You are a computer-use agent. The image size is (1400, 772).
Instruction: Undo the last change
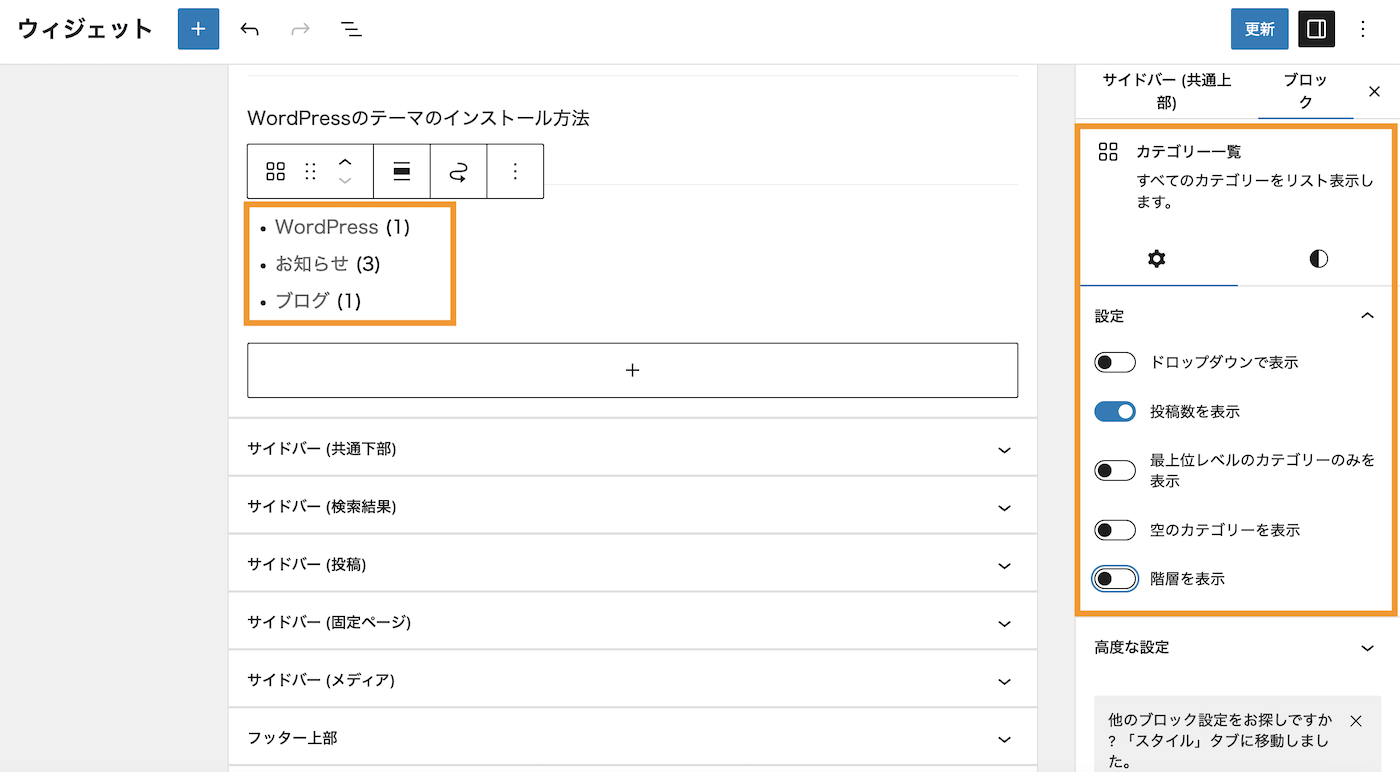tap(249, 29)
